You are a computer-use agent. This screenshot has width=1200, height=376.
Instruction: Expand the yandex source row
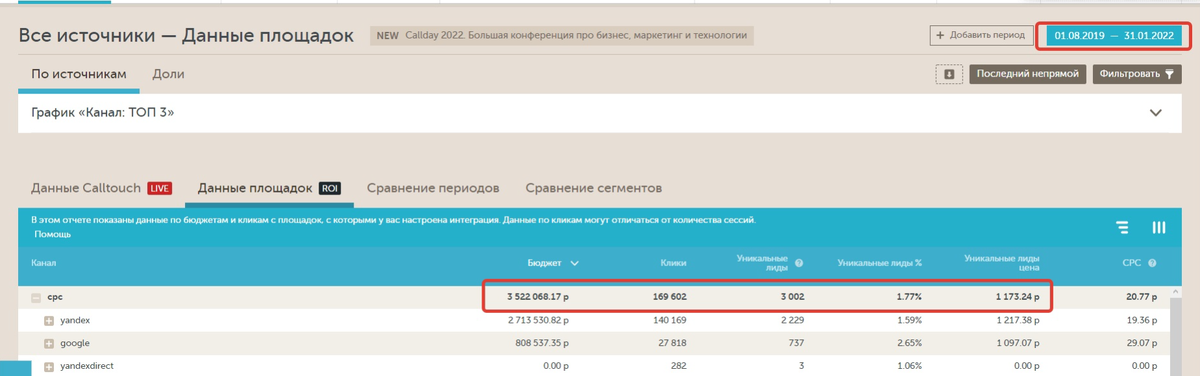tap(48, 320)
